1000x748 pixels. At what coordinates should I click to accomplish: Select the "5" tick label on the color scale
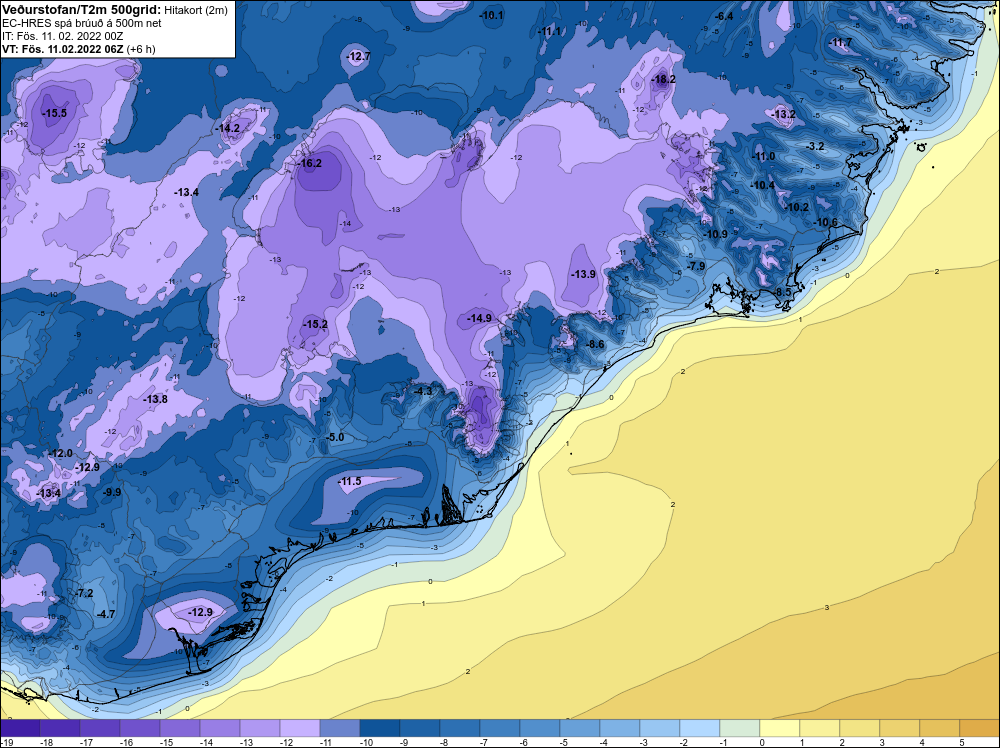click(x=962, y=742)
